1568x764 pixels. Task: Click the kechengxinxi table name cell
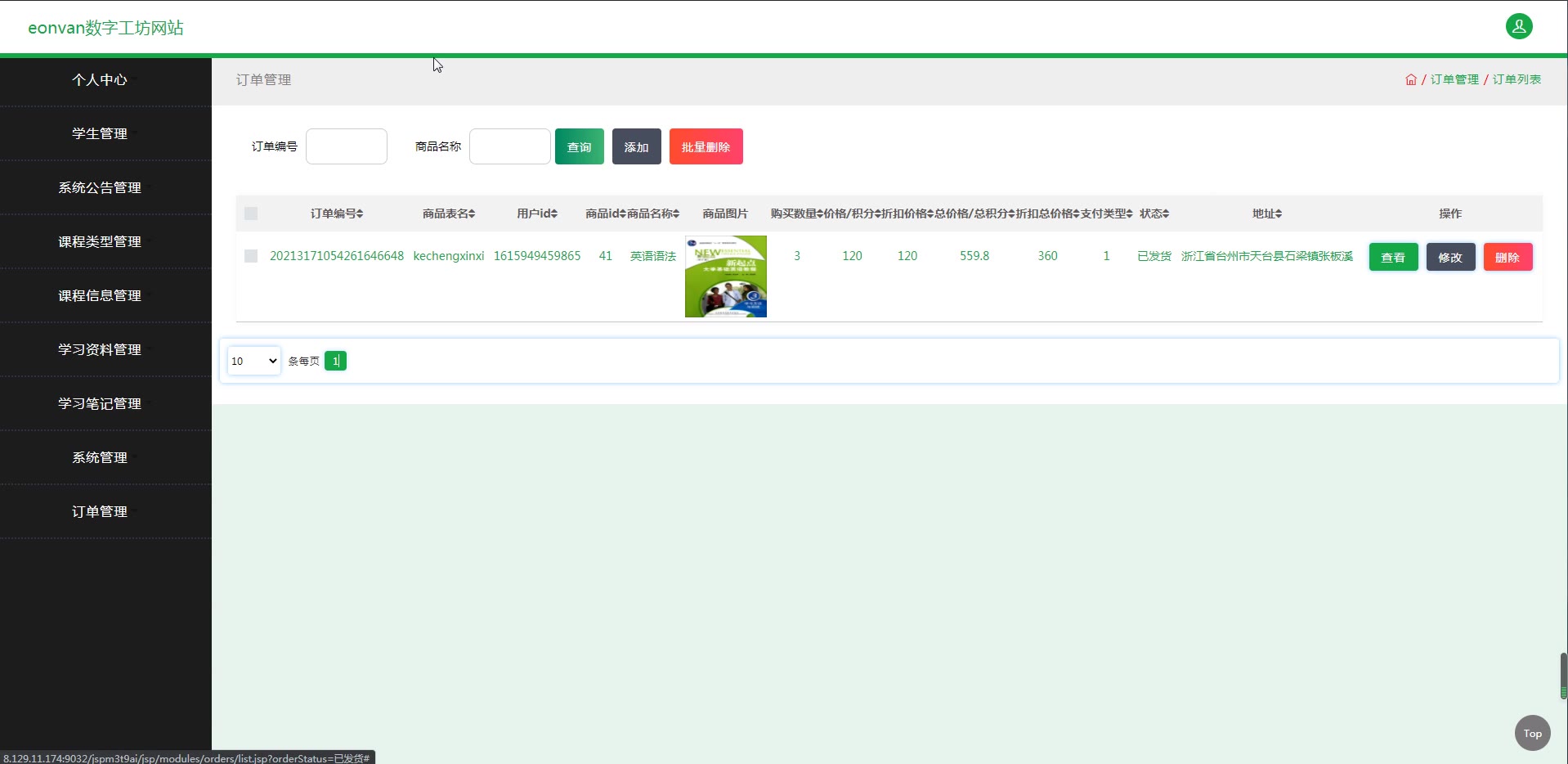click(449, 256)
